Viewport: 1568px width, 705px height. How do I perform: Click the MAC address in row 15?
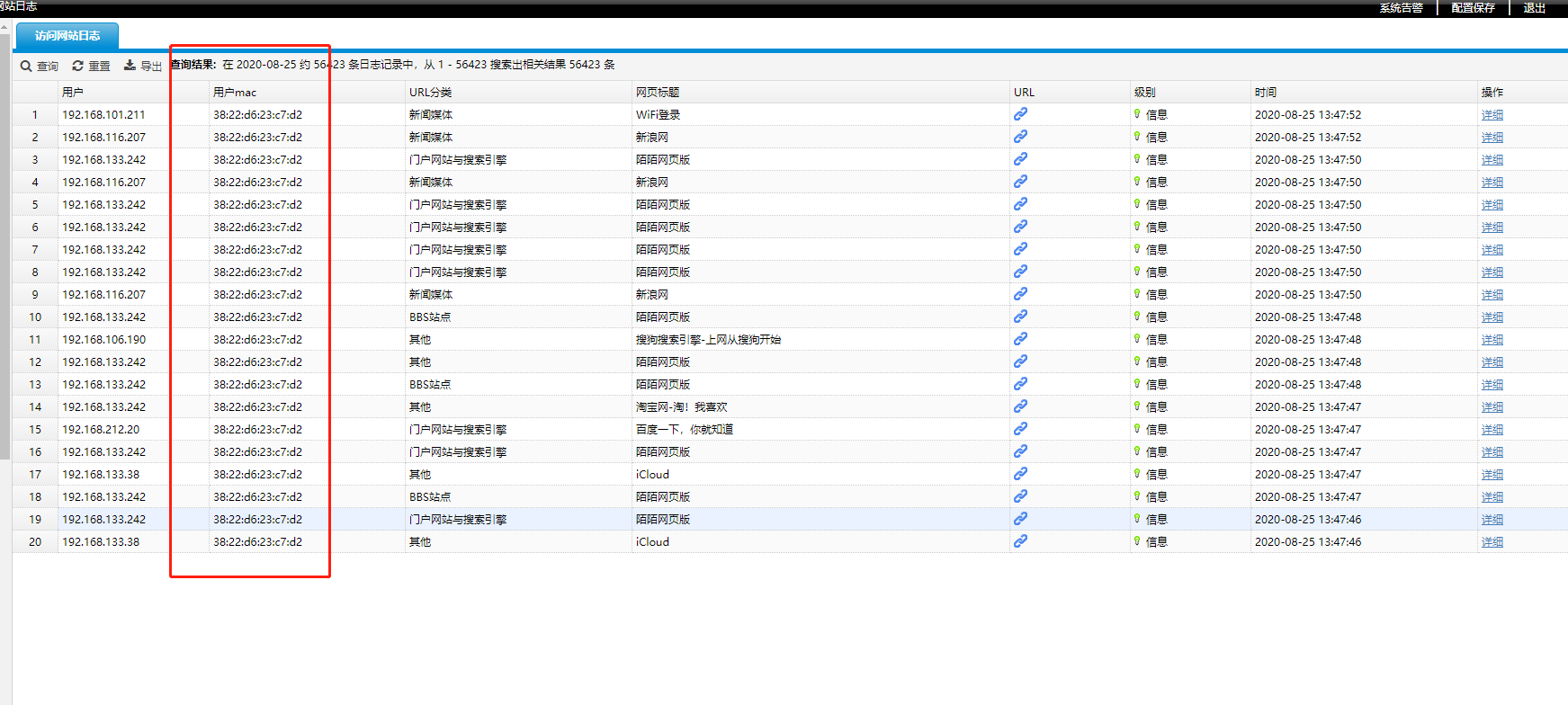pos(257,430)
